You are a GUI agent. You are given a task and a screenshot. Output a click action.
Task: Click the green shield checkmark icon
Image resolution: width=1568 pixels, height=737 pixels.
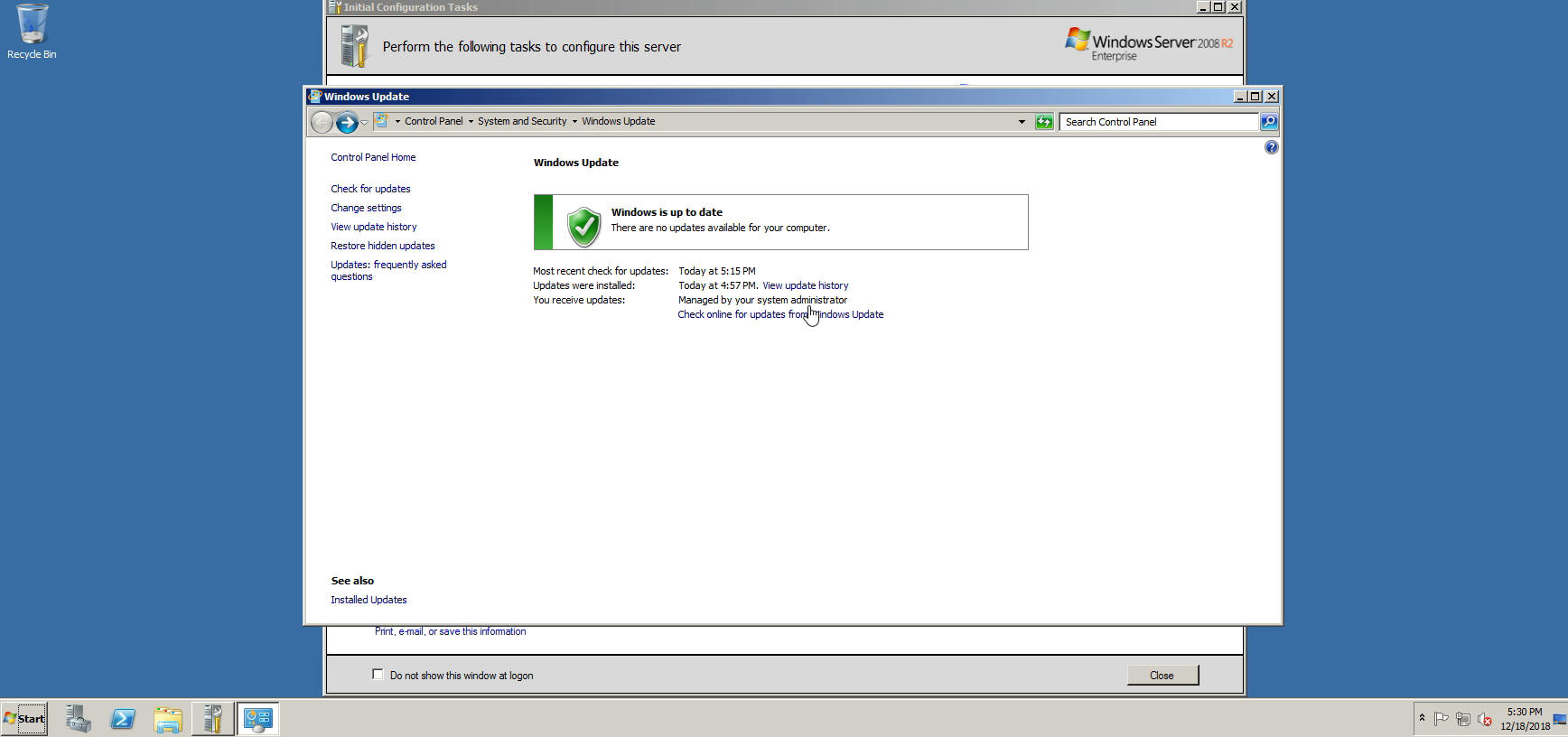tap(583, 226)
